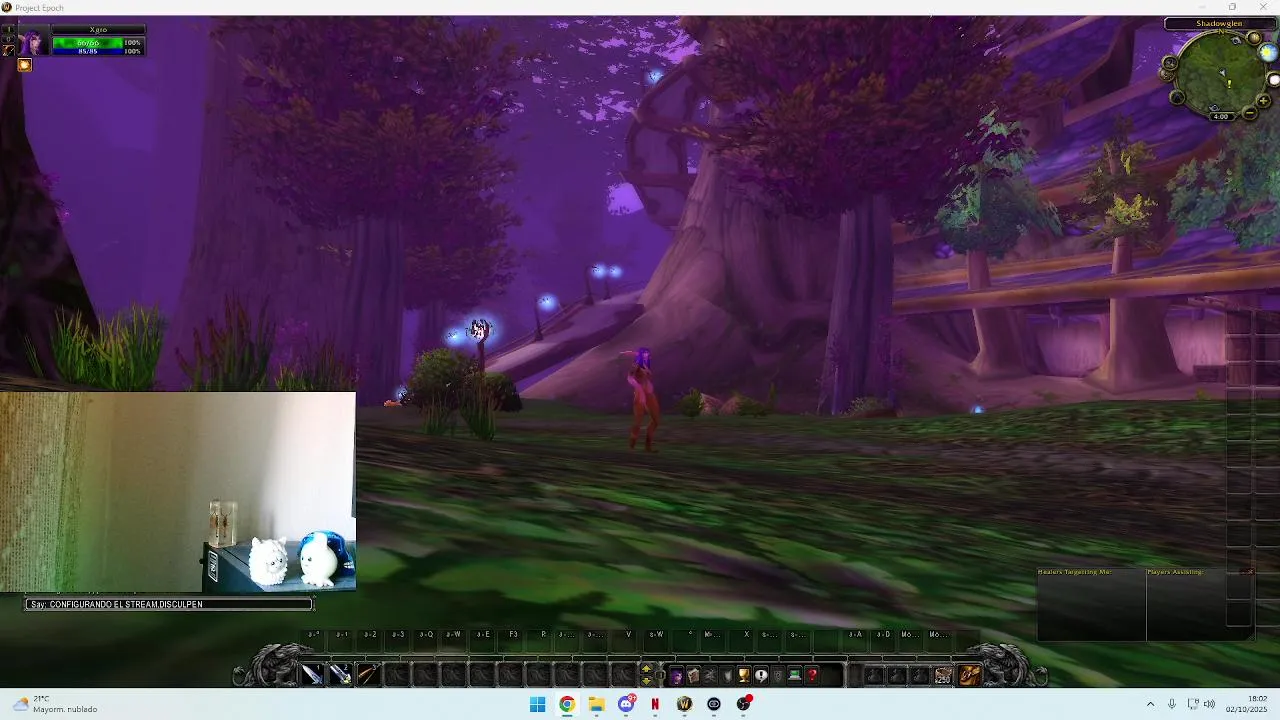This screenshot has width=1280, height=720.
Task: Click the blue mana bar 85/85
Action: [x=88, y=51]
